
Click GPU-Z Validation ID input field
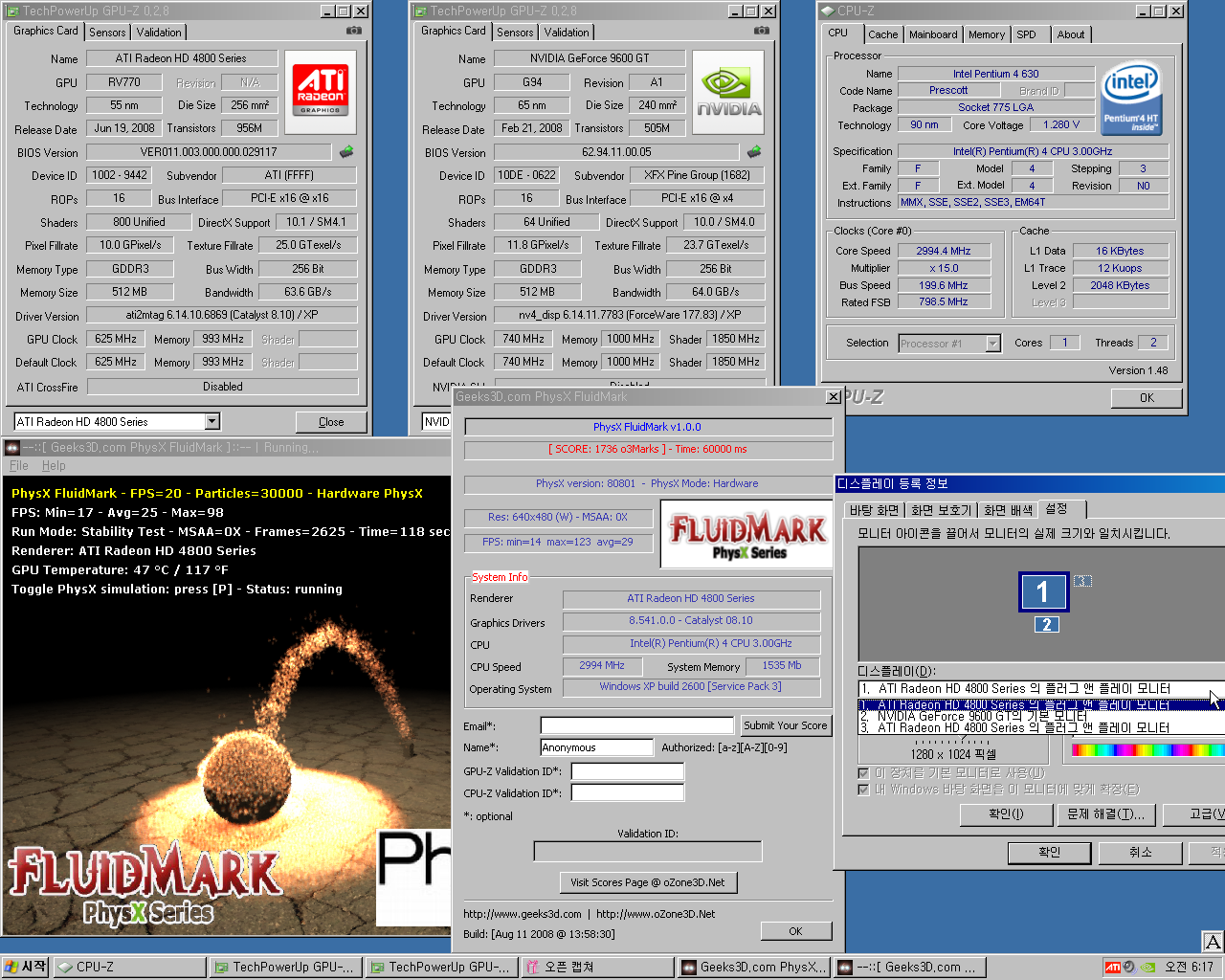click(x=628, y=771)
